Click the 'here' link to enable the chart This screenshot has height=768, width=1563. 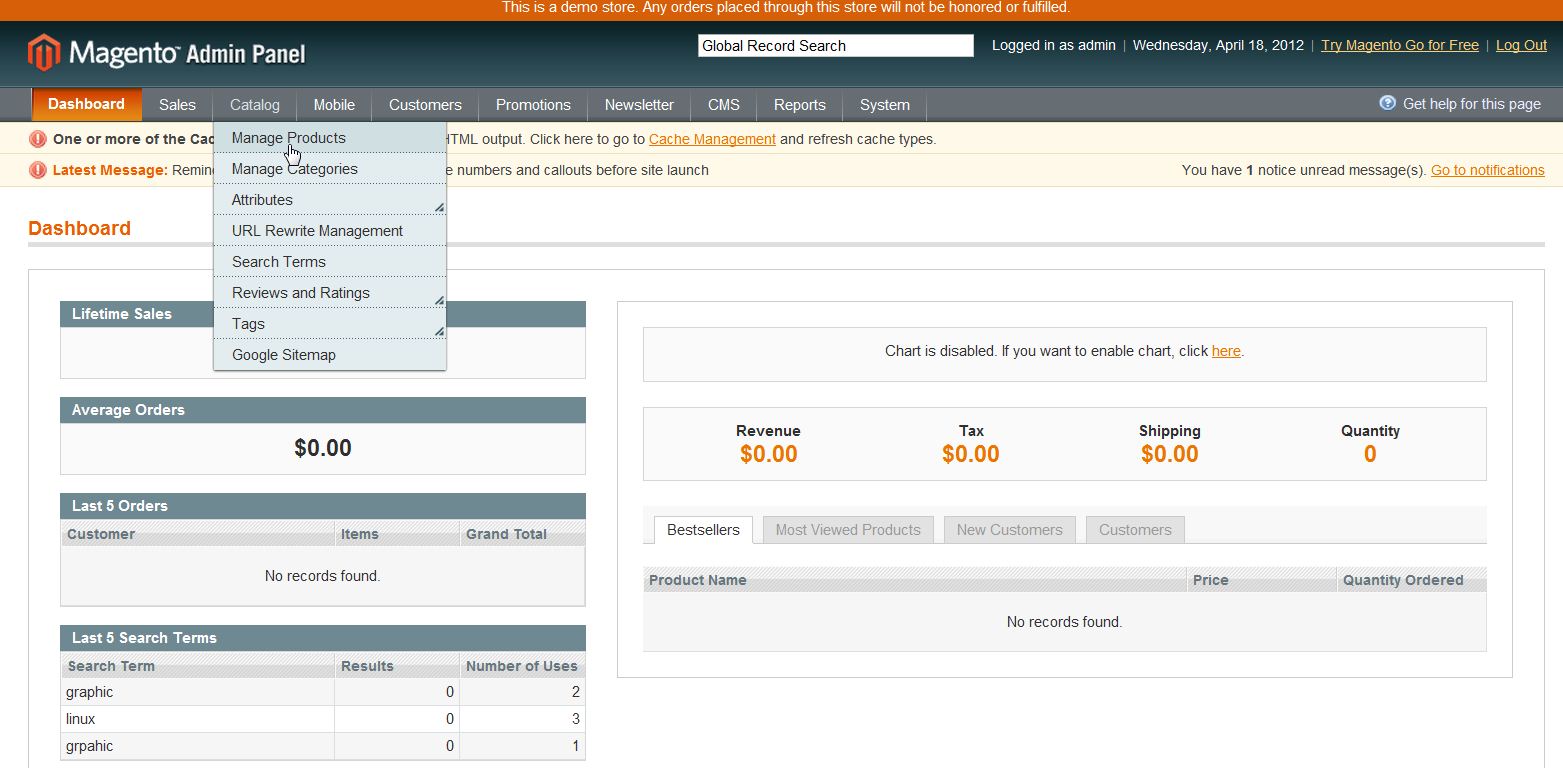1225,351
